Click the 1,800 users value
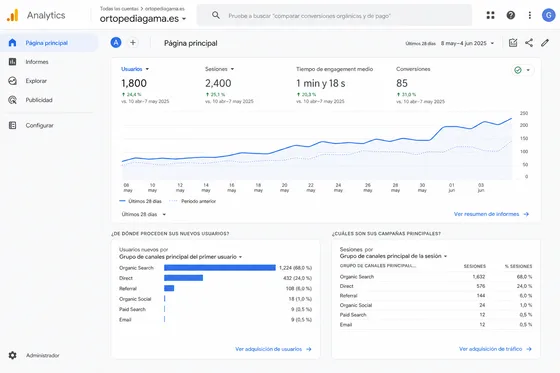This screenshot has height=373, width=560. (x=134, y=84)
